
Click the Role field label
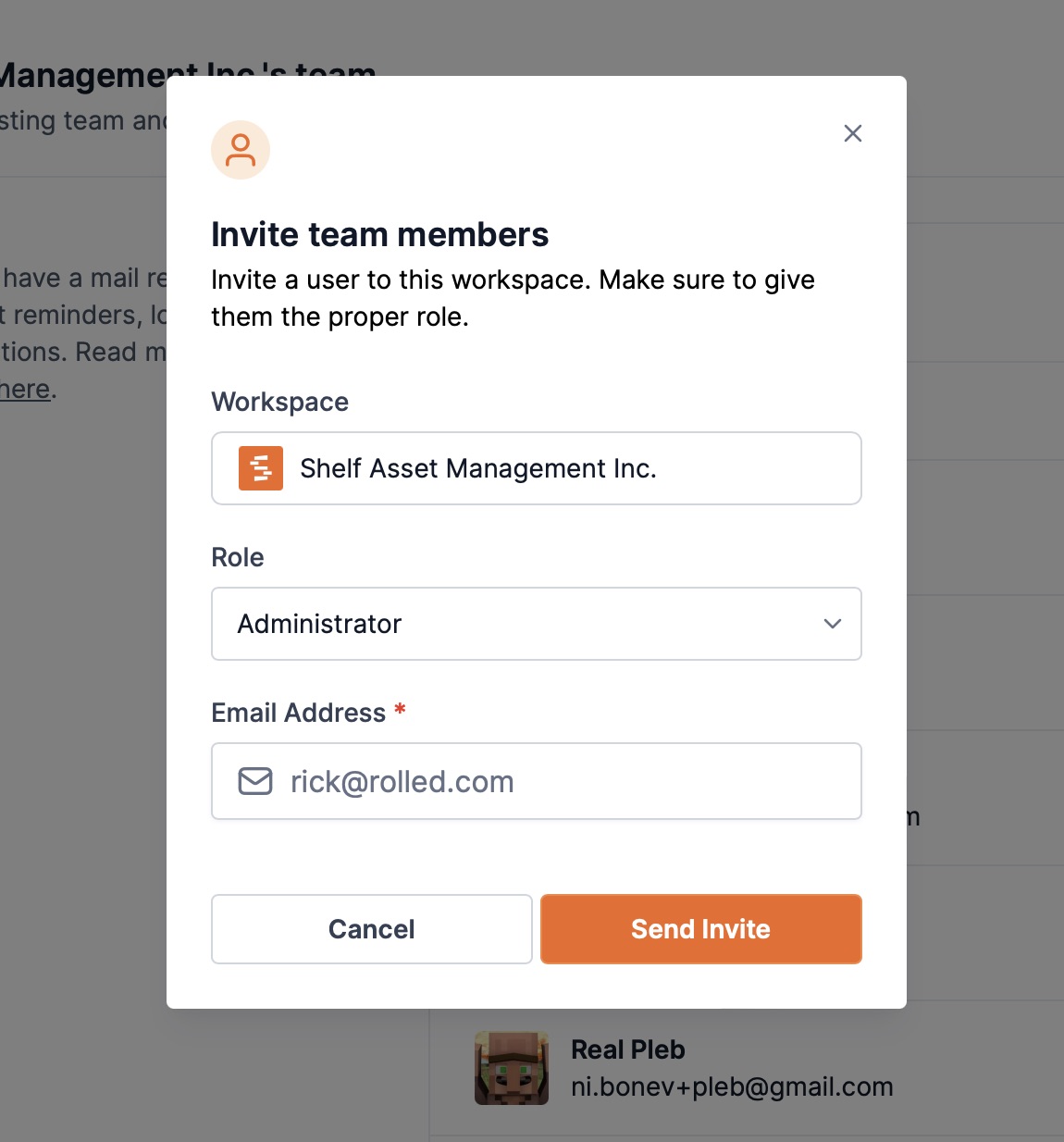[x=238, y=557]
